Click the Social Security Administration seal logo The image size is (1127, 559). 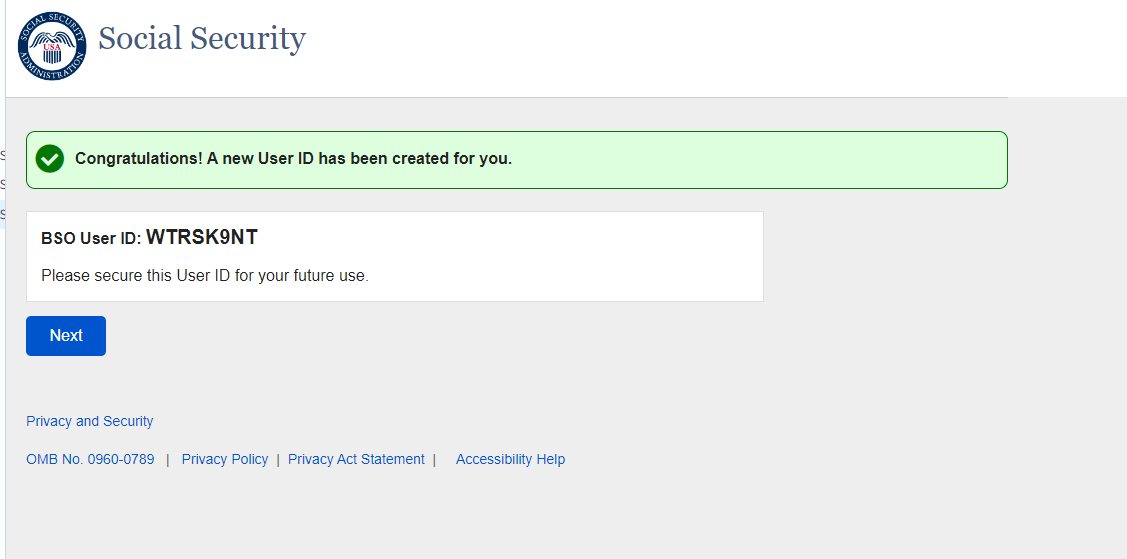pos(52,47)
